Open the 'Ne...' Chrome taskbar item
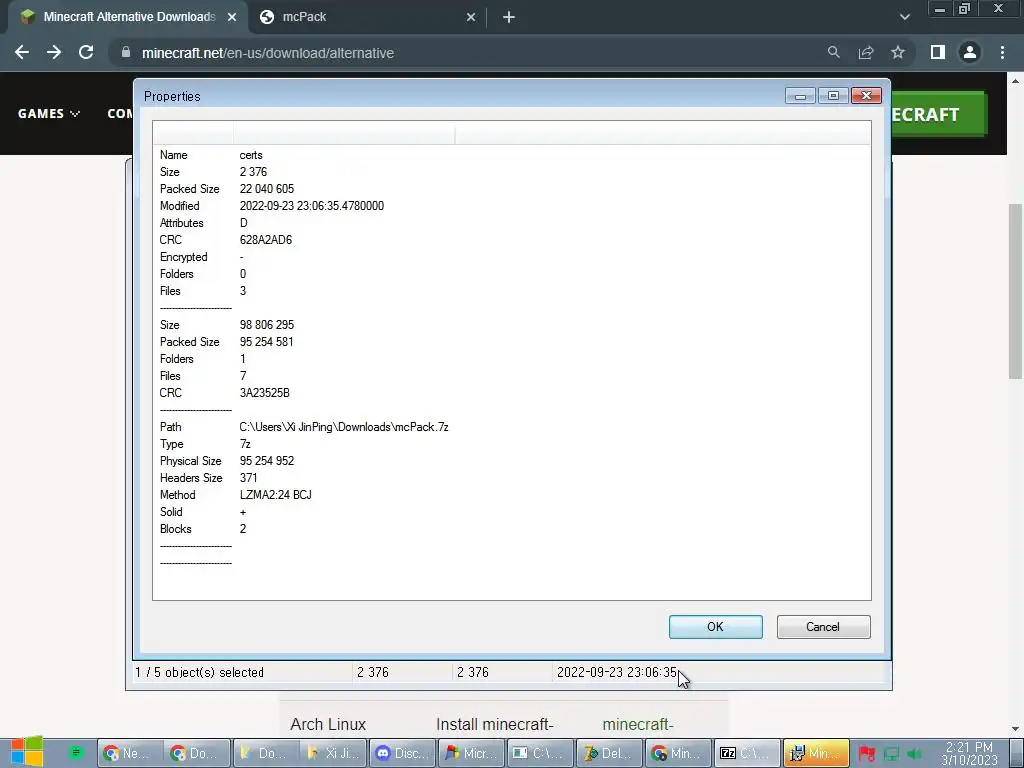 (129, 753)
